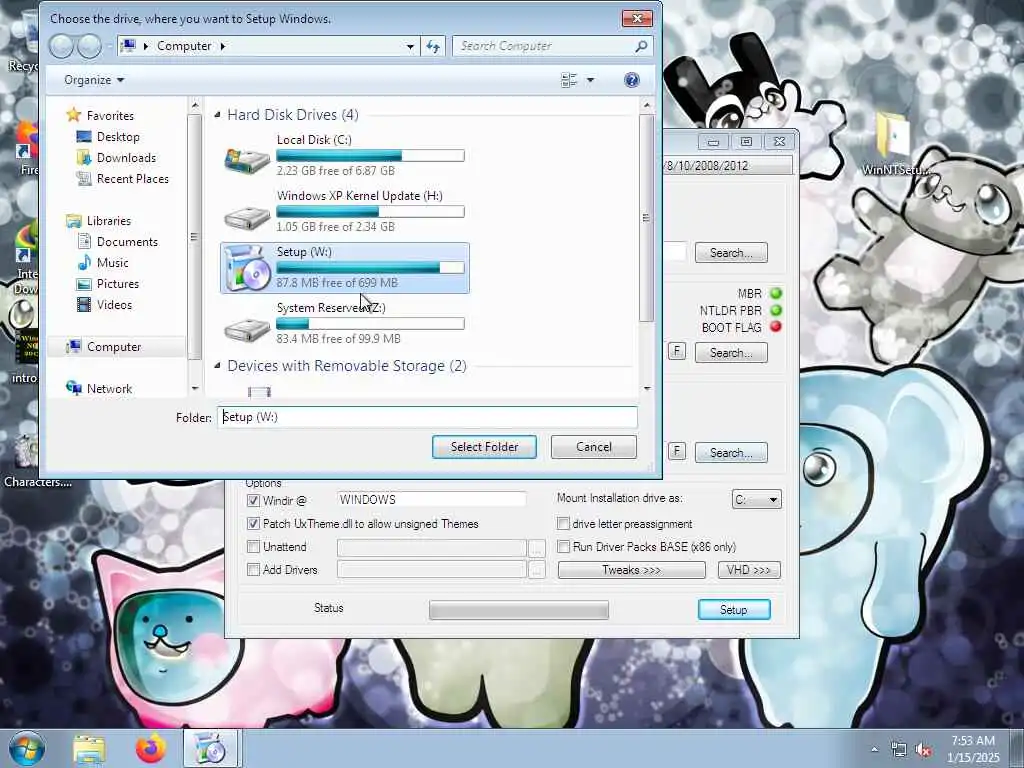Open File Explorer from taskbar

(89, 748)
